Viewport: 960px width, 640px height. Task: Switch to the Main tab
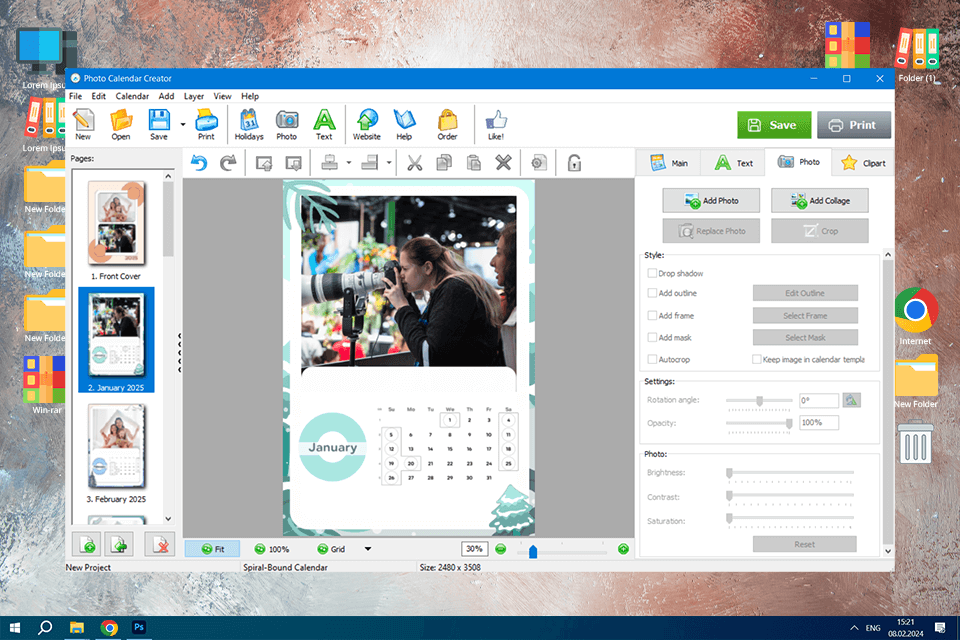(669, 163)
